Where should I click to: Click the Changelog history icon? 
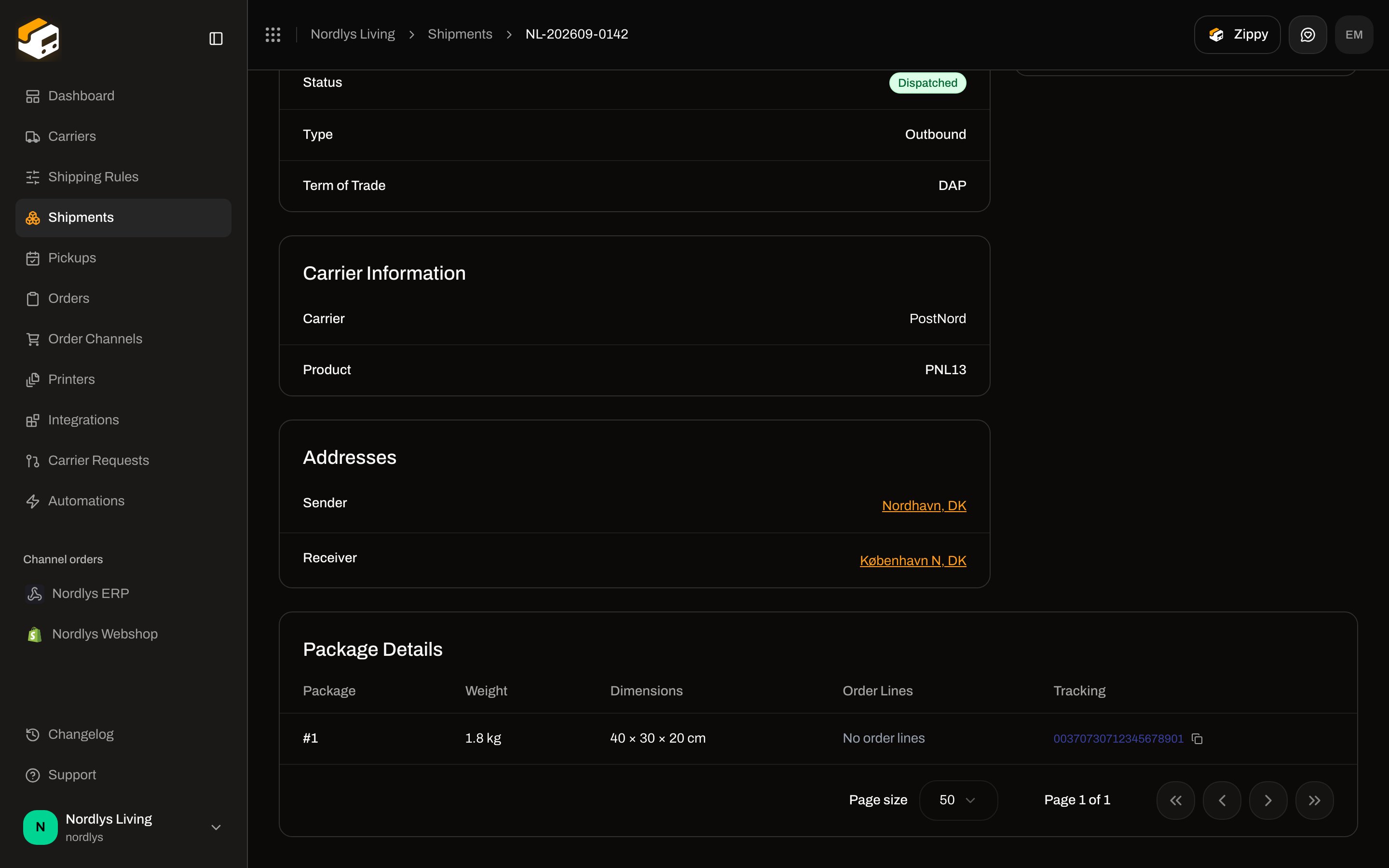pyautogui.click(x=33, y=735)
